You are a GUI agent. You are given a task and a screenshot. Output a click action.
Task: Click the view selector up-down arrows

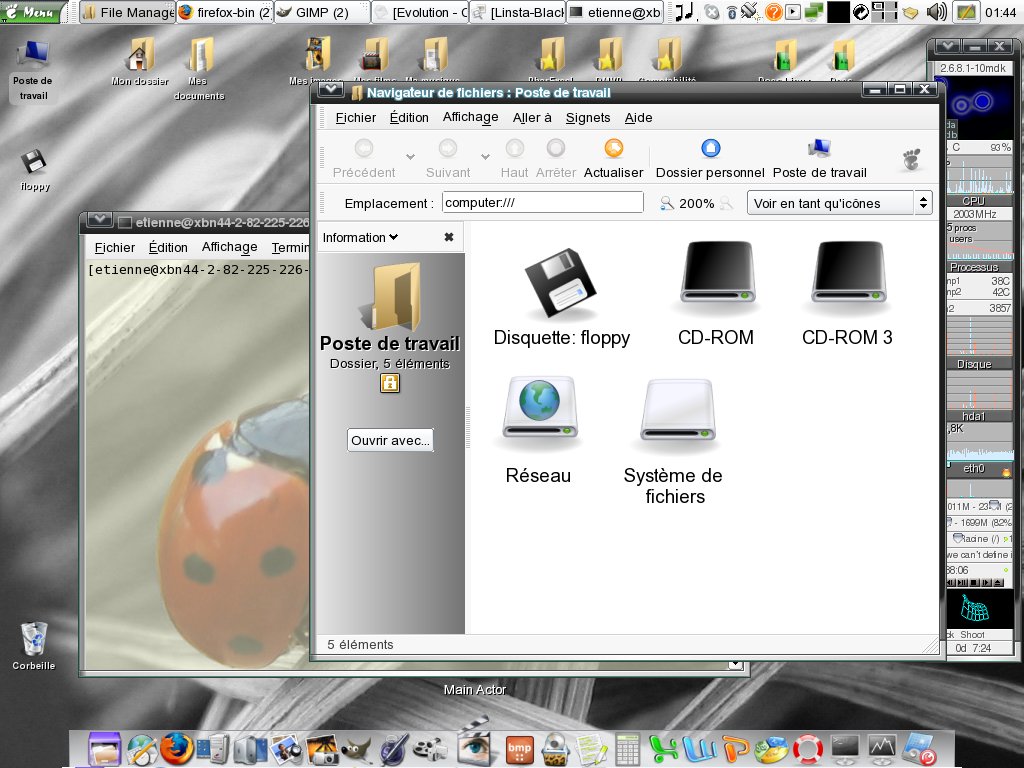(923, 203)
